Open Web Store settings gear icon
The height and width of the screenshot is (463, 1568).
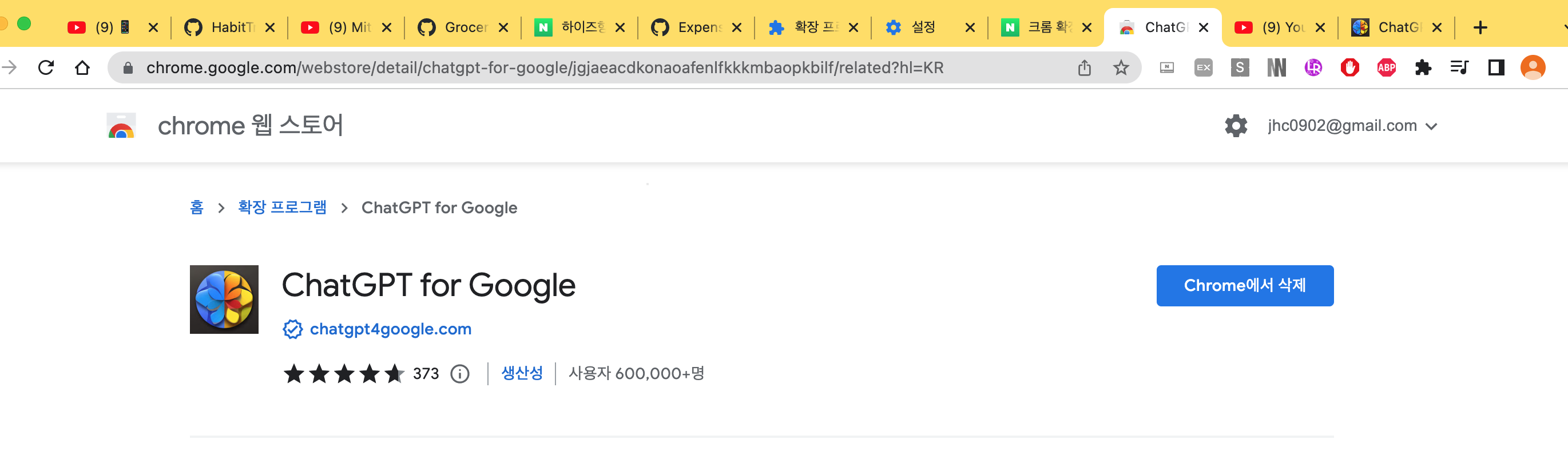pyautogui.click(x=1236, y=126)
